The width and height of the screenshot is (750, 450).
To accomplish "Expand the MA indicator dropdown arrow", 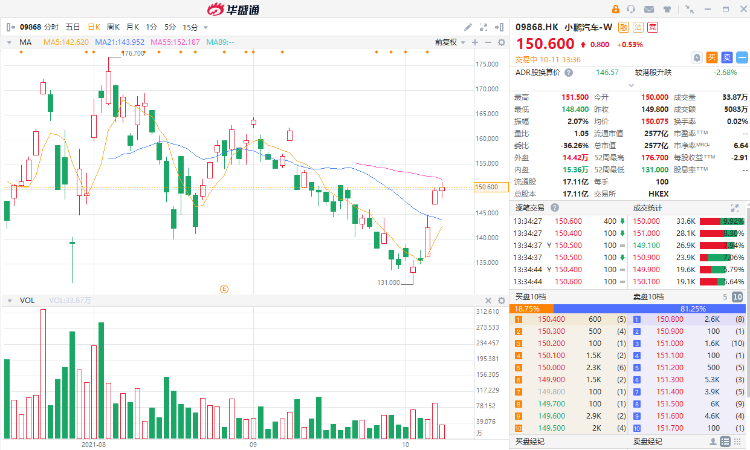I will coord(10,42).
